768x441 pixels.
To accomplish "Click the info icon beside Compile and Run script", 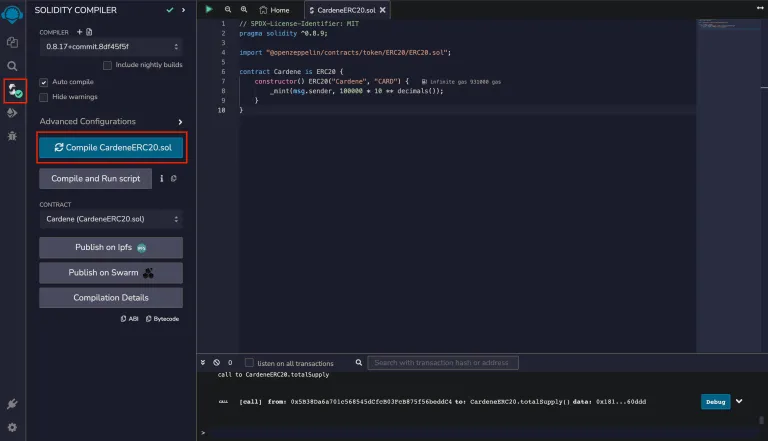I will 162,179.
